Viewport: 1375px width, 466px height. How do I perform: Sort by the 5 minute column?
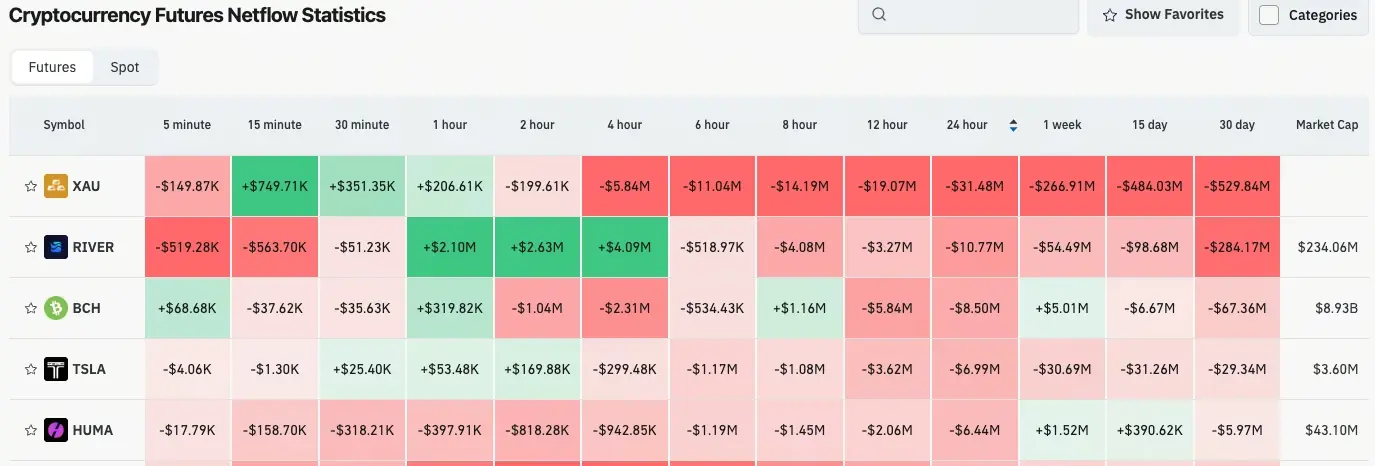pos(187,125)
